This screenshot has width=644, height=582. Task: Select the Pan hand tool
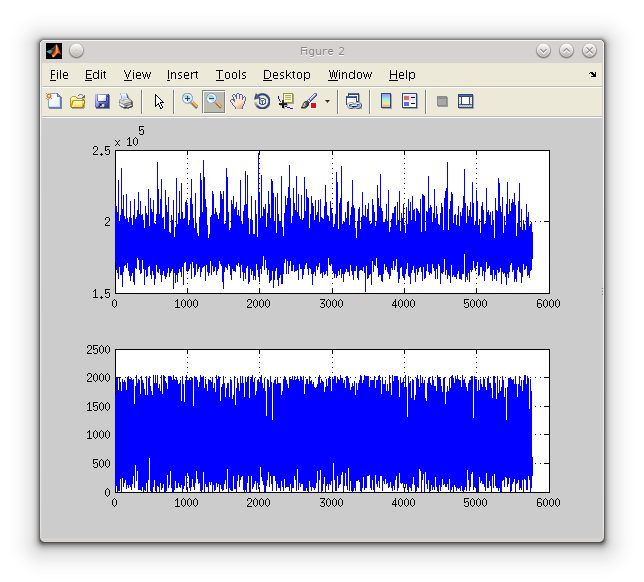(238, 101)
